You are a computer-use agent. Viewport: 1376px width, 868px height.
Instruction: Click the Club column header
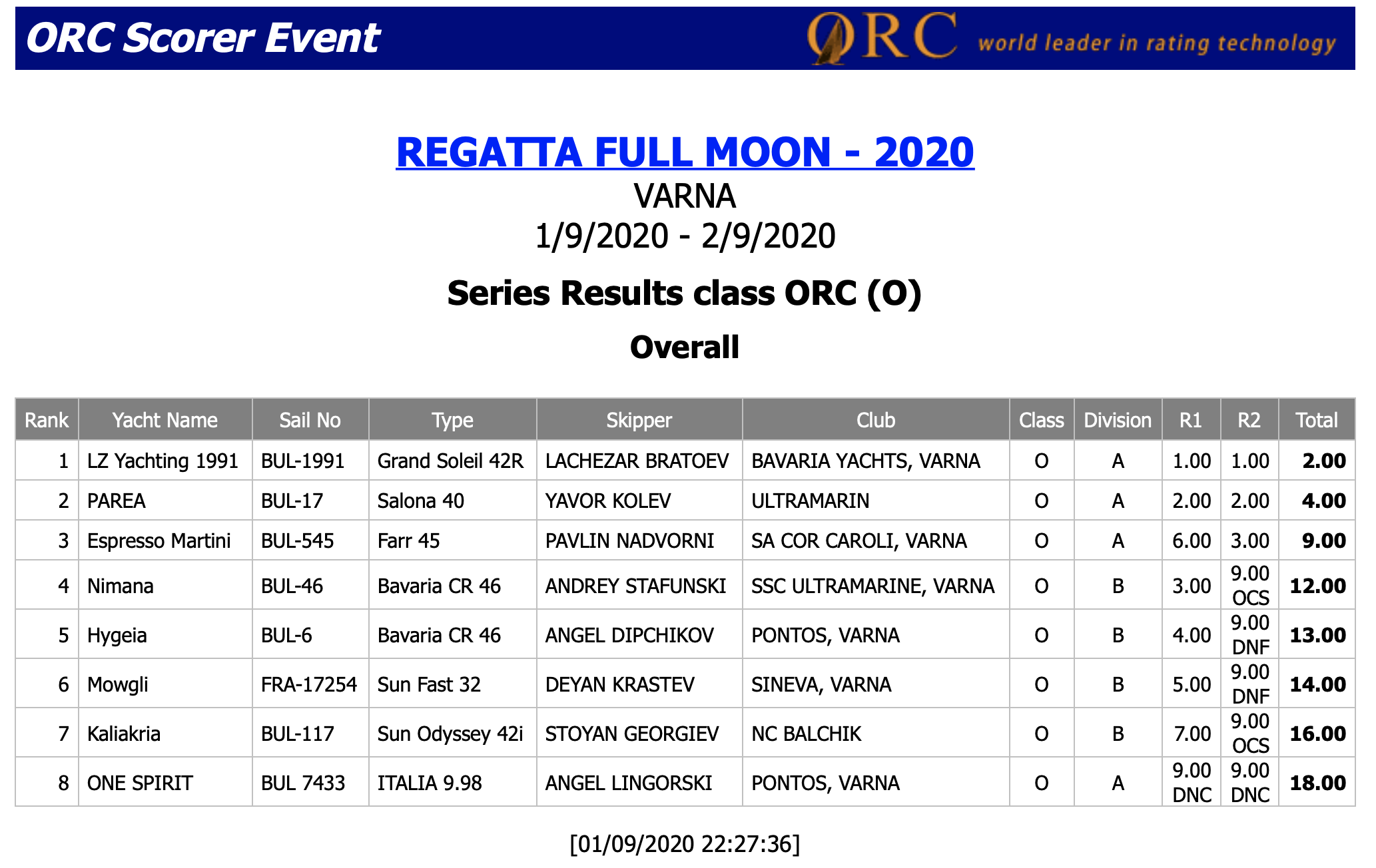(x=876, y=420)
